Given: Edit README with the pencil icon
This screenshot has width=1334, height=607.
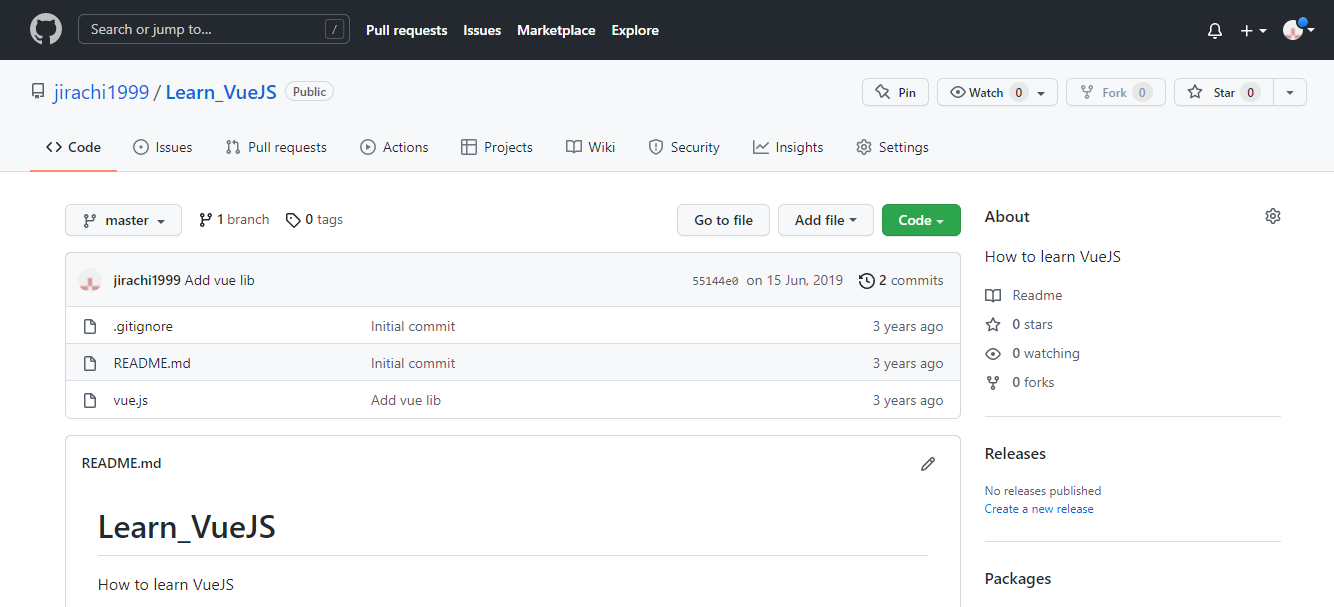Looking at the screenshot, I should (x=928, y=464).
